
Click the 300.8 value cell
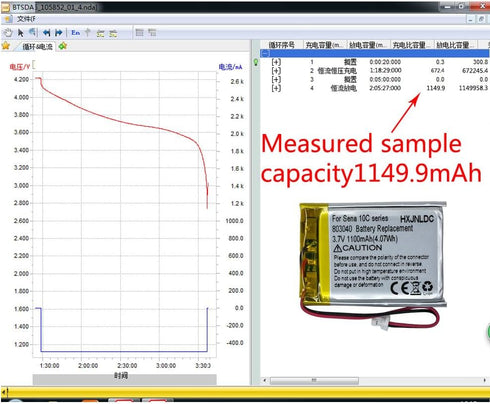click(x=480, y=62)
